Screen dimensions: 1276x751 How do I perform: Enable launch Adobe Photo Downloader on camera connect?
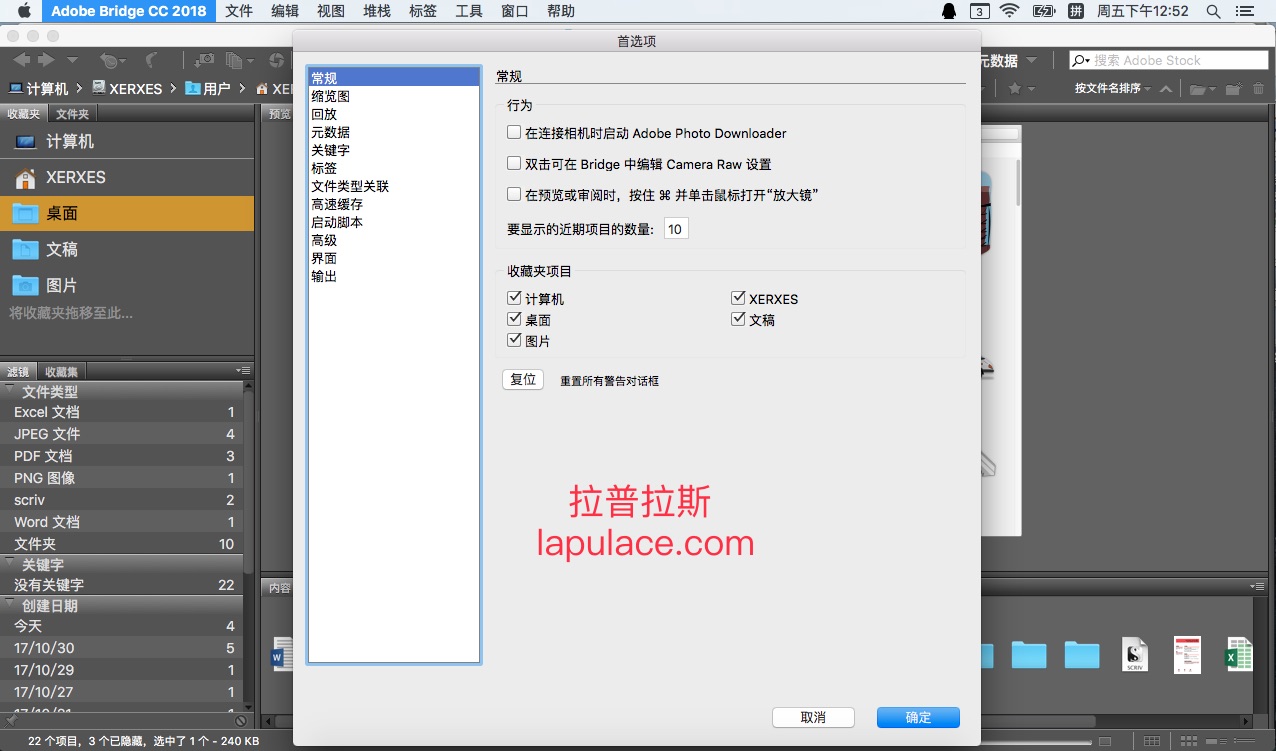[514, 132]
